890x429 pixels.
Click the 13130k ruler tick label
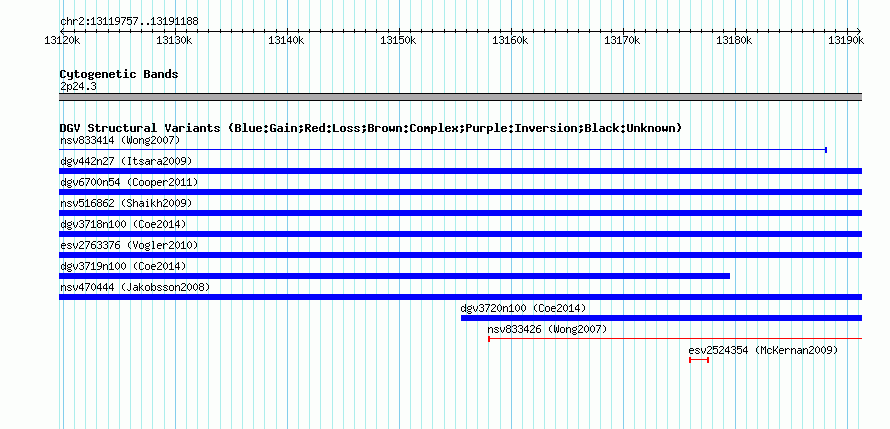coord(174,40)
